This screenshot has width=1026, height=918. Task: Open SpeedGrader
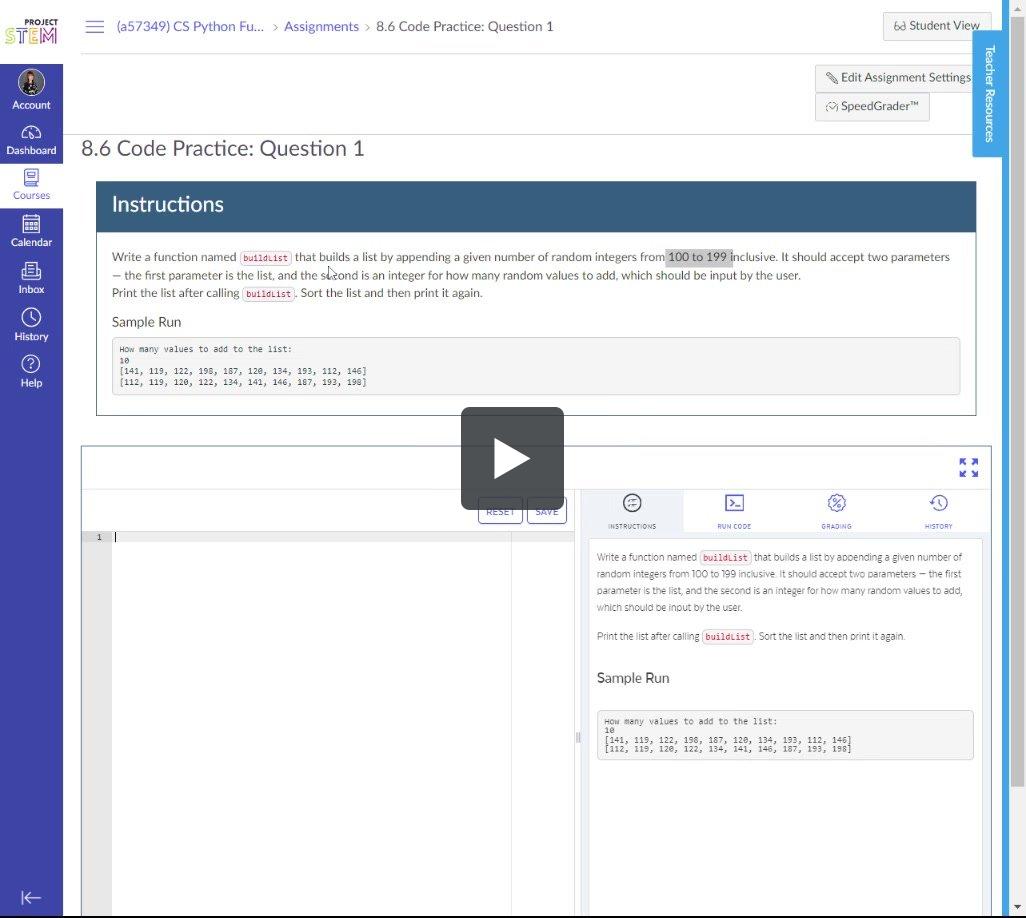click(x=872, y=107)
